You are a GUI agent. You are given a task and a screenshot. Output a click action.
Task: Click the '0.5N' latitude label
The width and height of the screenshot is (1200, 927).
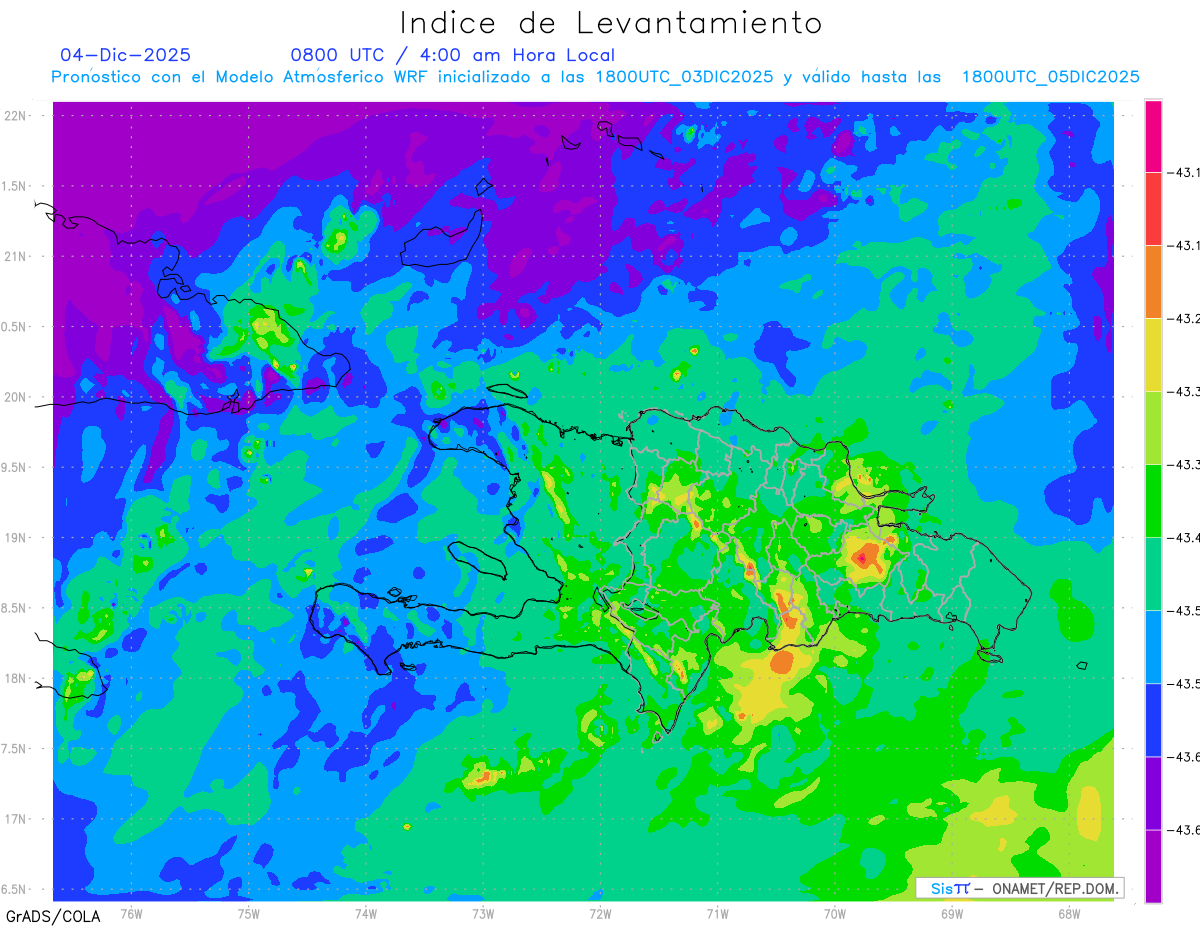(x=15, y=327)
